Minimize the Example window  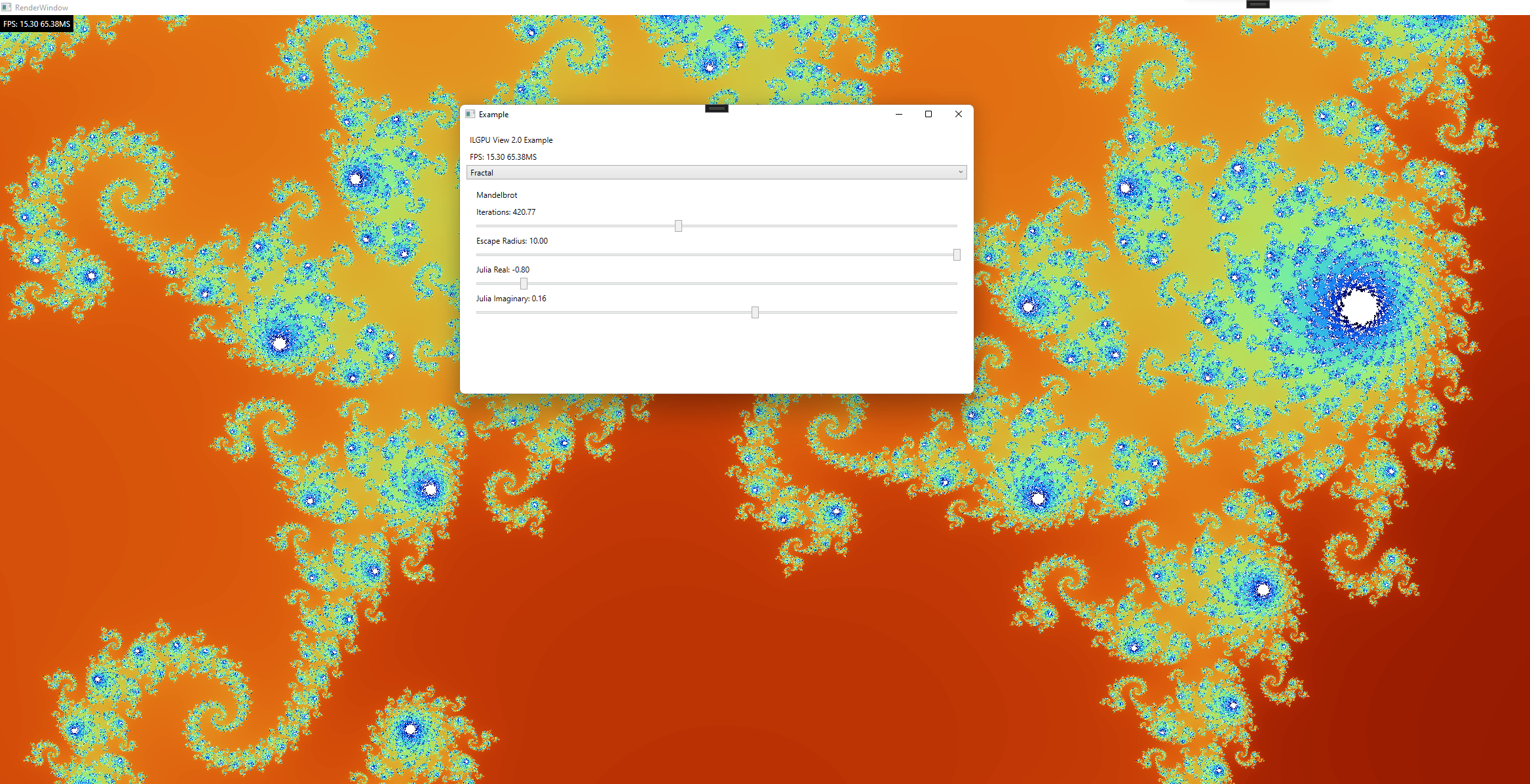[x=898, y=114]
